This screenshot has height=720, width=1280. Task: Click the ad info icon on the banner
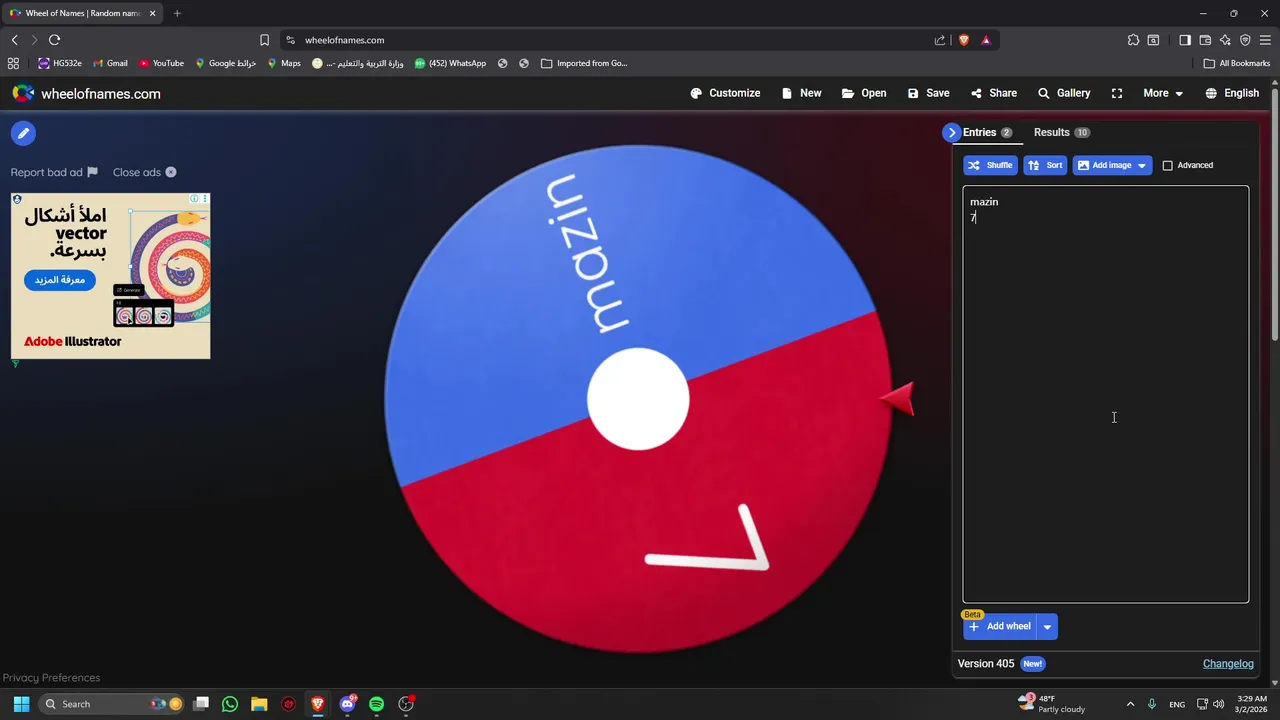click(x=194, y=199)
